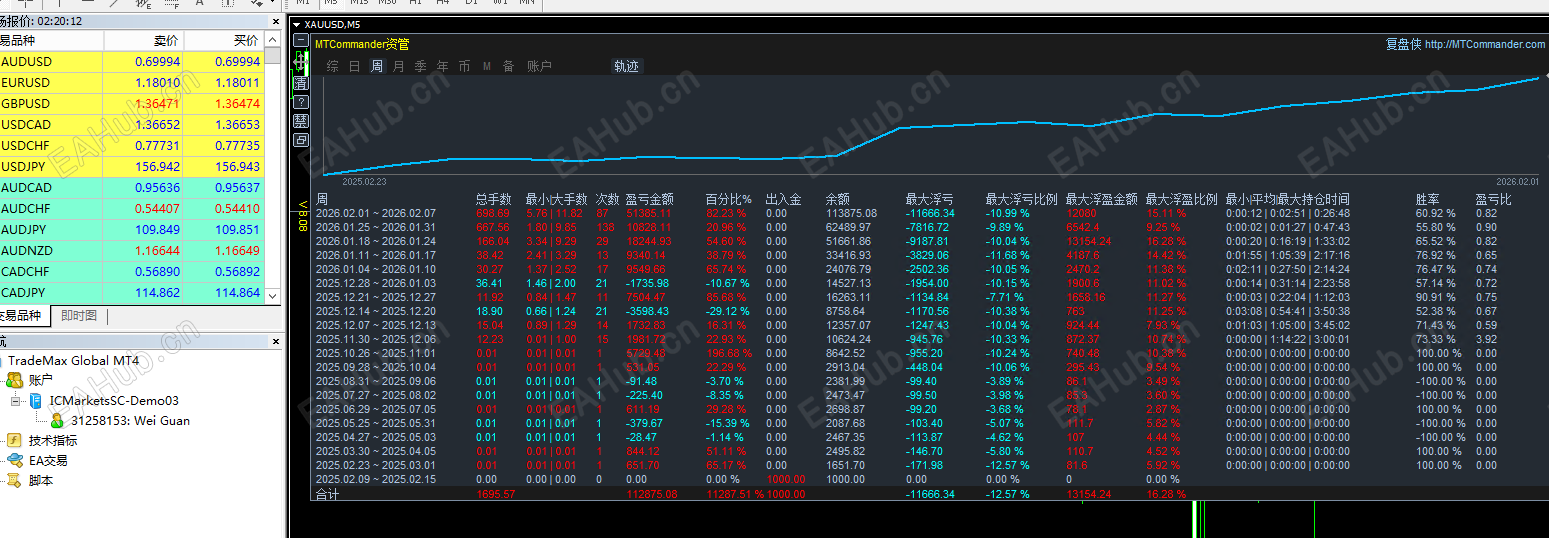This screenshot has height=538, width=1549.
Task: Switch to the 日 daily tab
Action: [354, 66]
